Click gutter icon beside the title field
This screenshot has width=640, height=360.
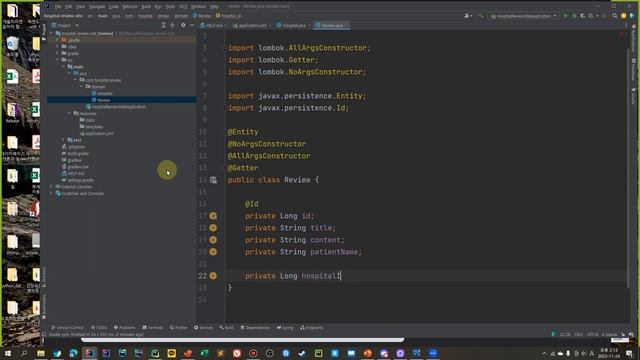(x=213, y=228)
